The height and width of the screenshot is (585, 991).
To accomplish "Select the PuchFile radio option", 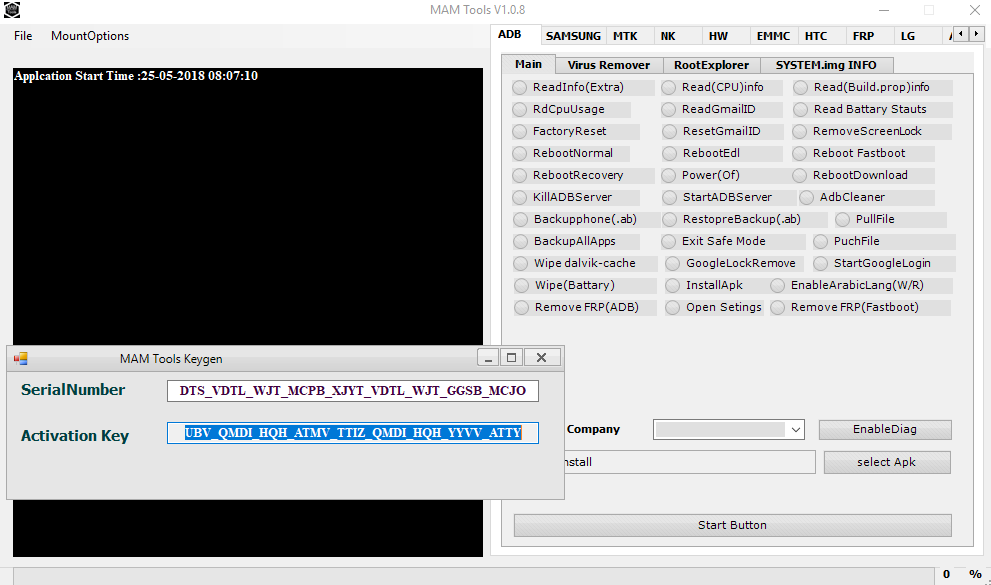I will [820, 241].
